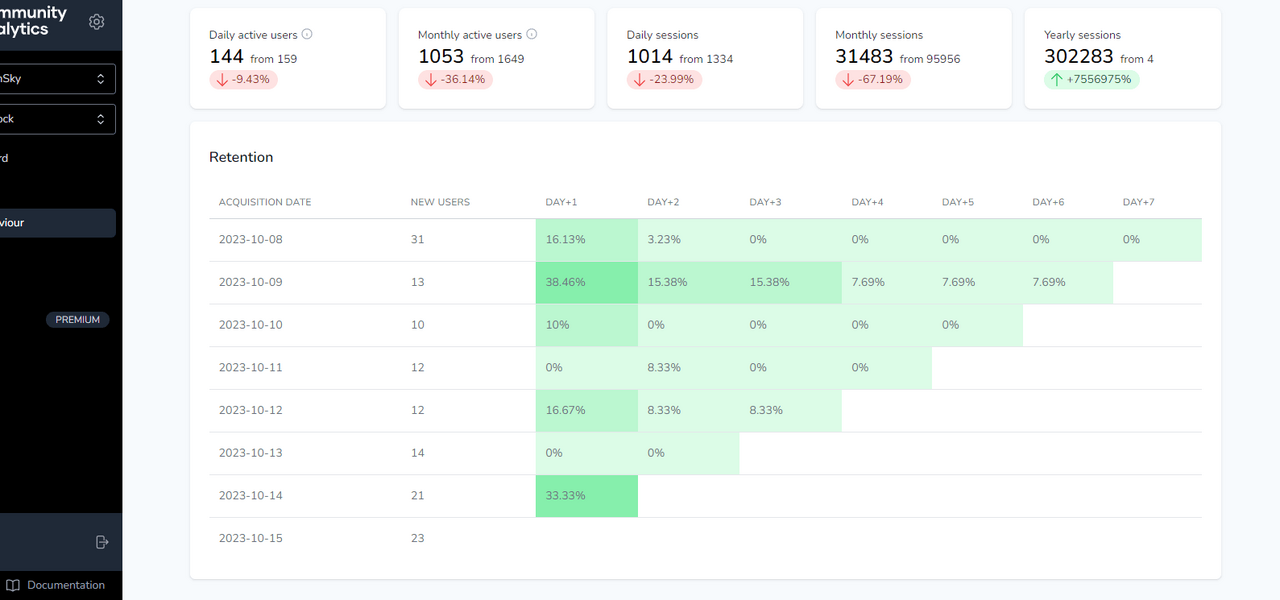Click the 33.33% retention cell for 2023-10-14

[x=586, y=496]
